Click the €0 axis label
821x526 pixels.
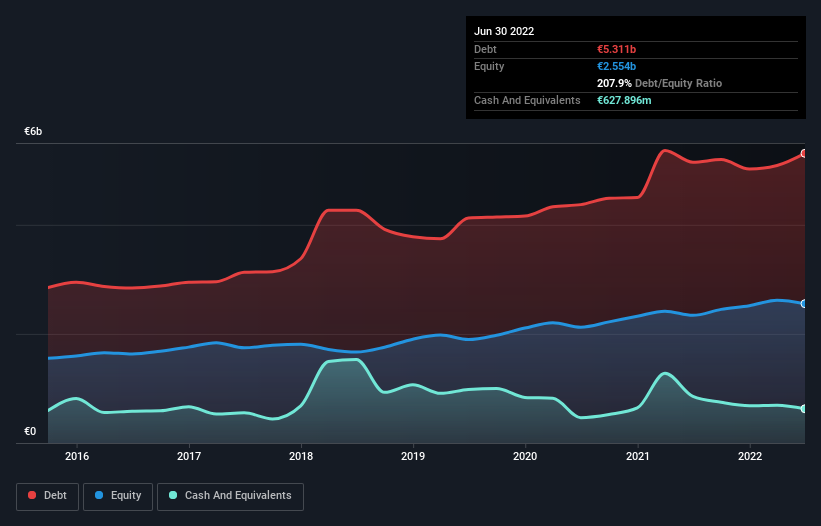click(x=30, y=431)
